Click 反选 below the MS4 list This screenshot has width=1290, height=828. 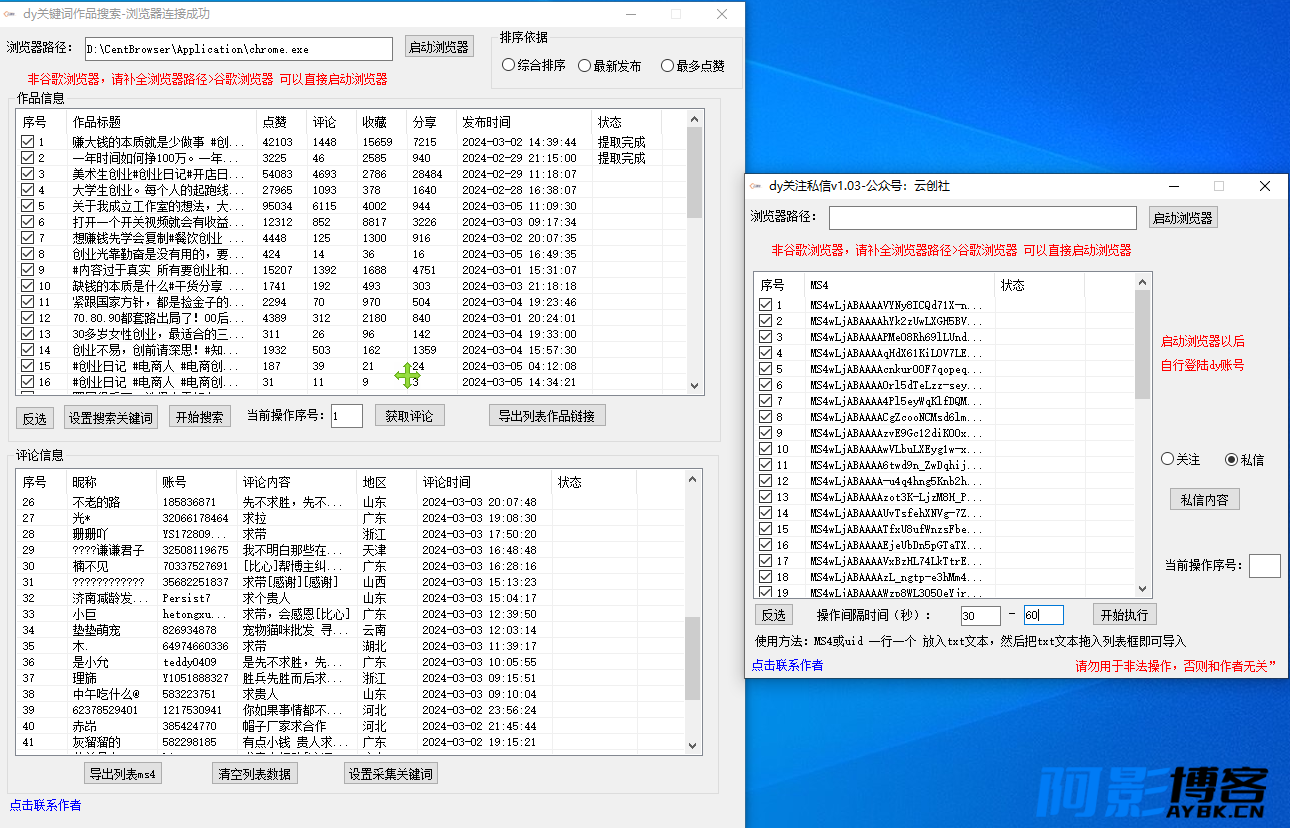coord(773,614)
